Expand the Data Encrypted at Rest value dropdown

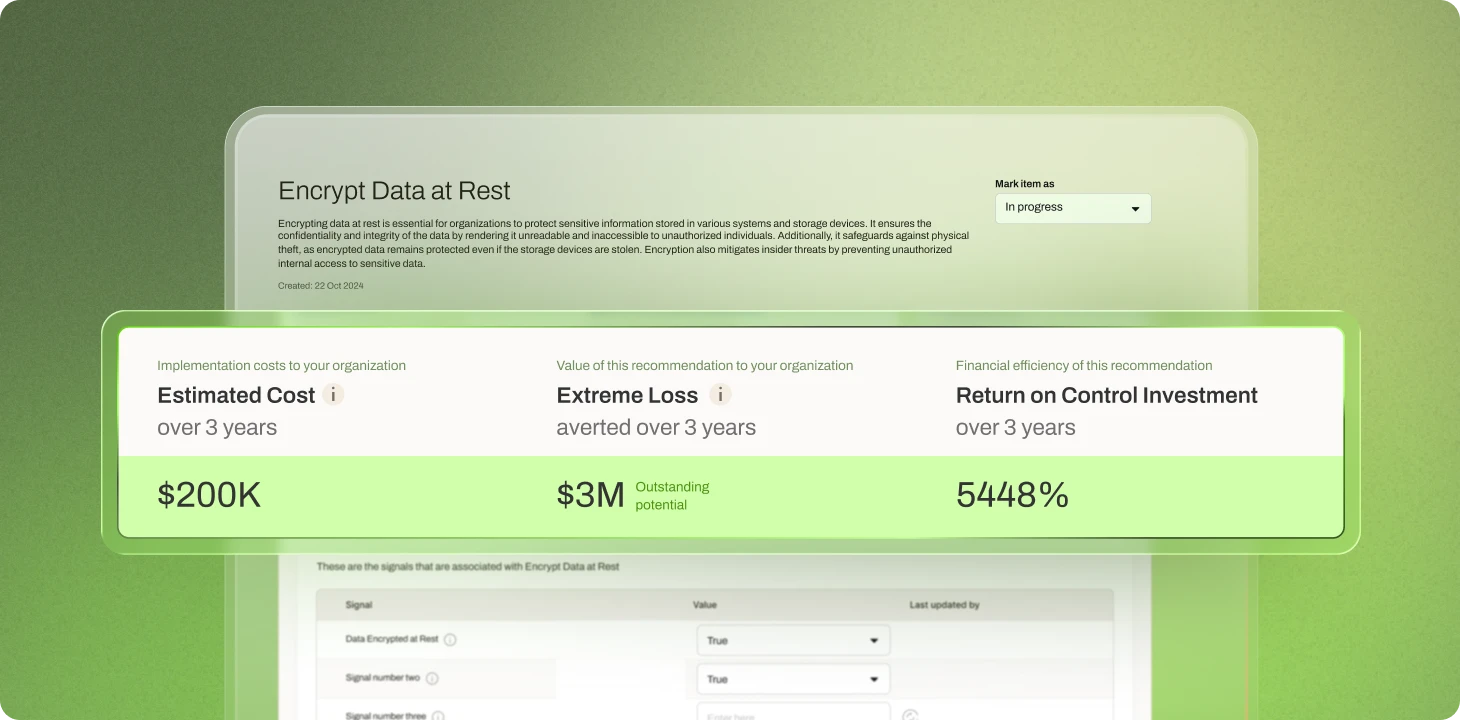792,640
